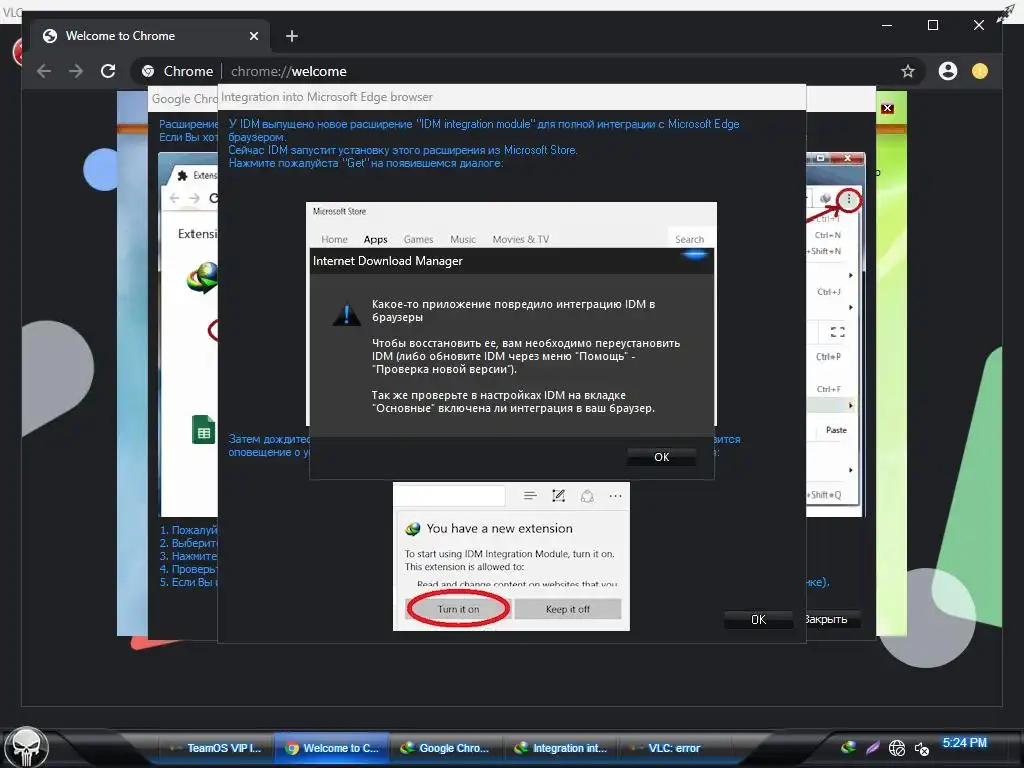Close the Welcome to Chrome tab
1024x768 pixels.
[254, 36]
